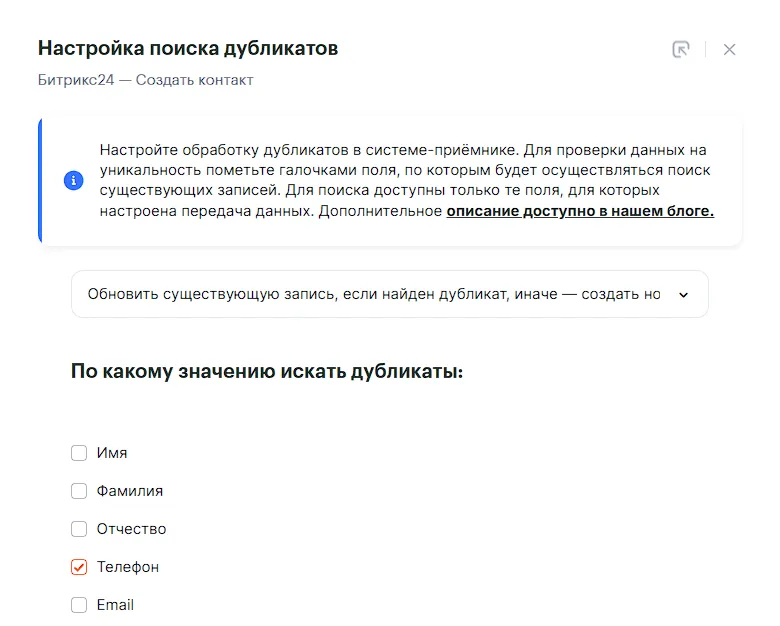
Task: Click the 'Имя' label text
Action: [x=112, y=453]
